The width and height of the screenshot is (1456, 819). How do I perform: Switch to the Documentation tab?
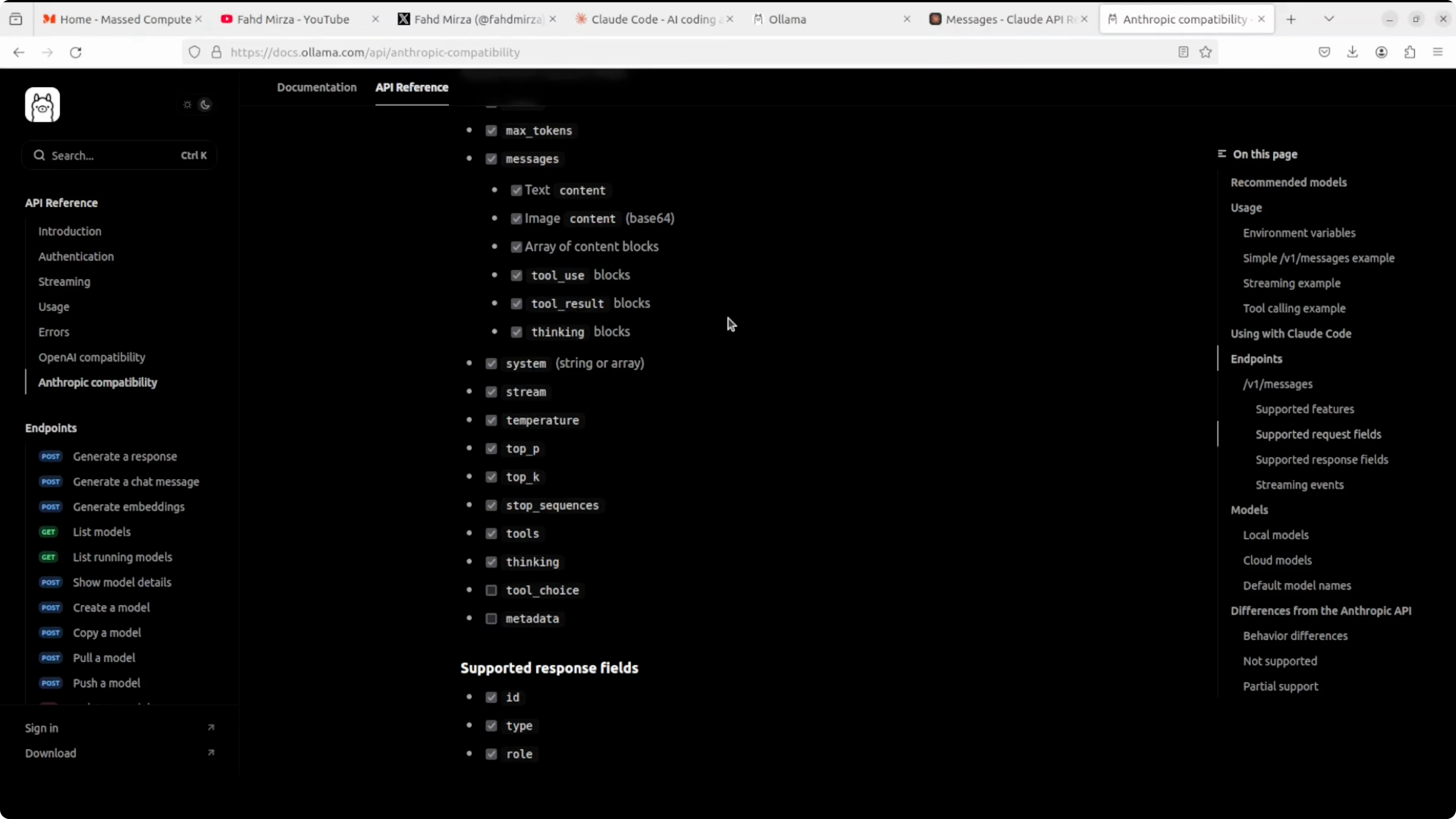[x=317, y=87]
